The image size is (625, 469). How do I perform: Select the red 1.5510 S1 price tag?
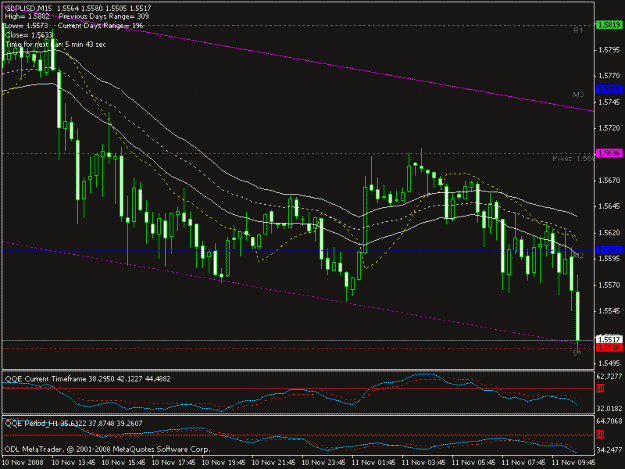coord(609,348)
